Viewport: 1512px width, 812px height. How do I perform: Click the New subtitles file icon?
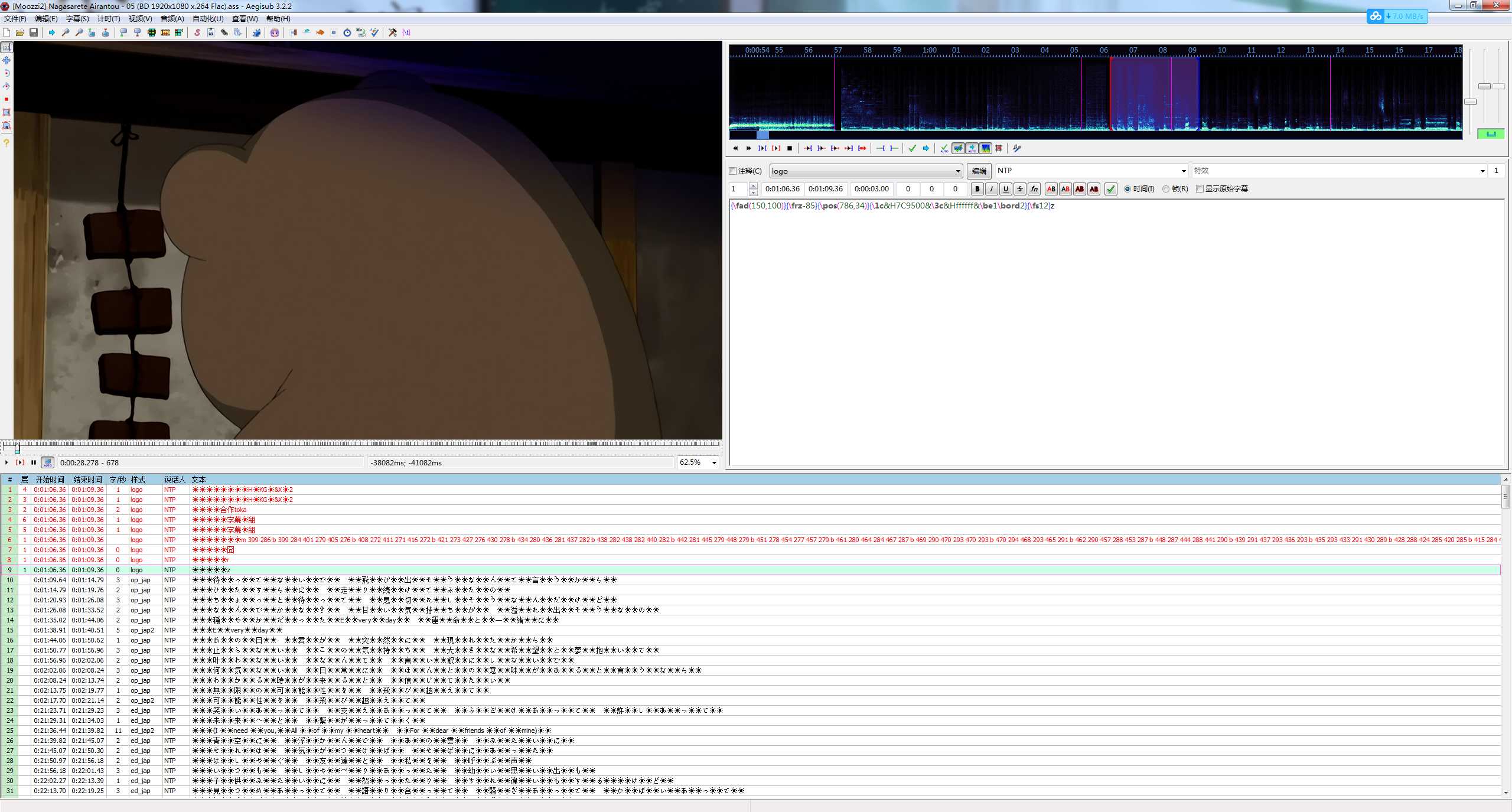pyautogui.click(x=6, y=32)
